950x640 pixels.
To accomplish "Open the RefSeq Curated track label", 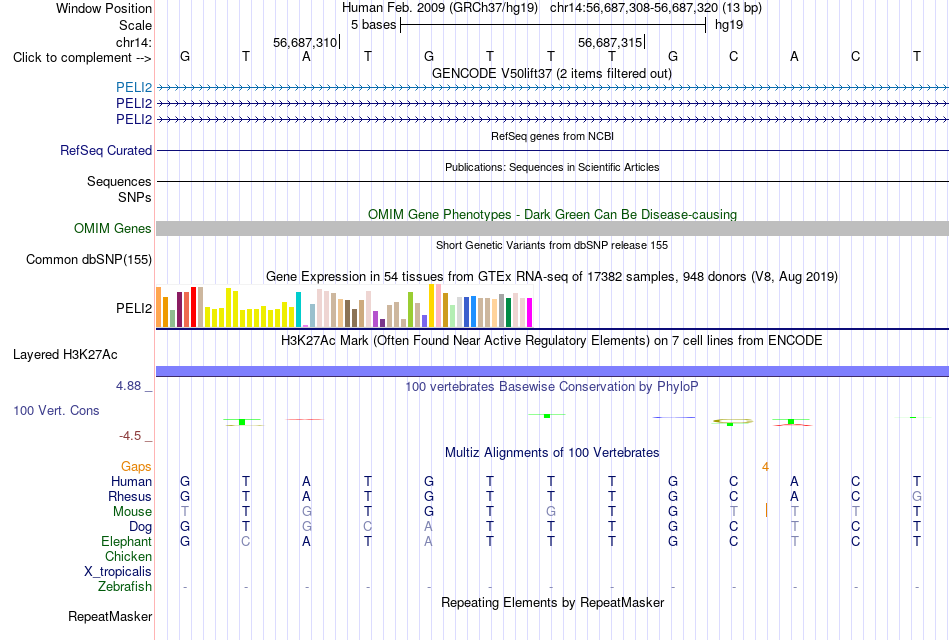I will pos(106,150).
